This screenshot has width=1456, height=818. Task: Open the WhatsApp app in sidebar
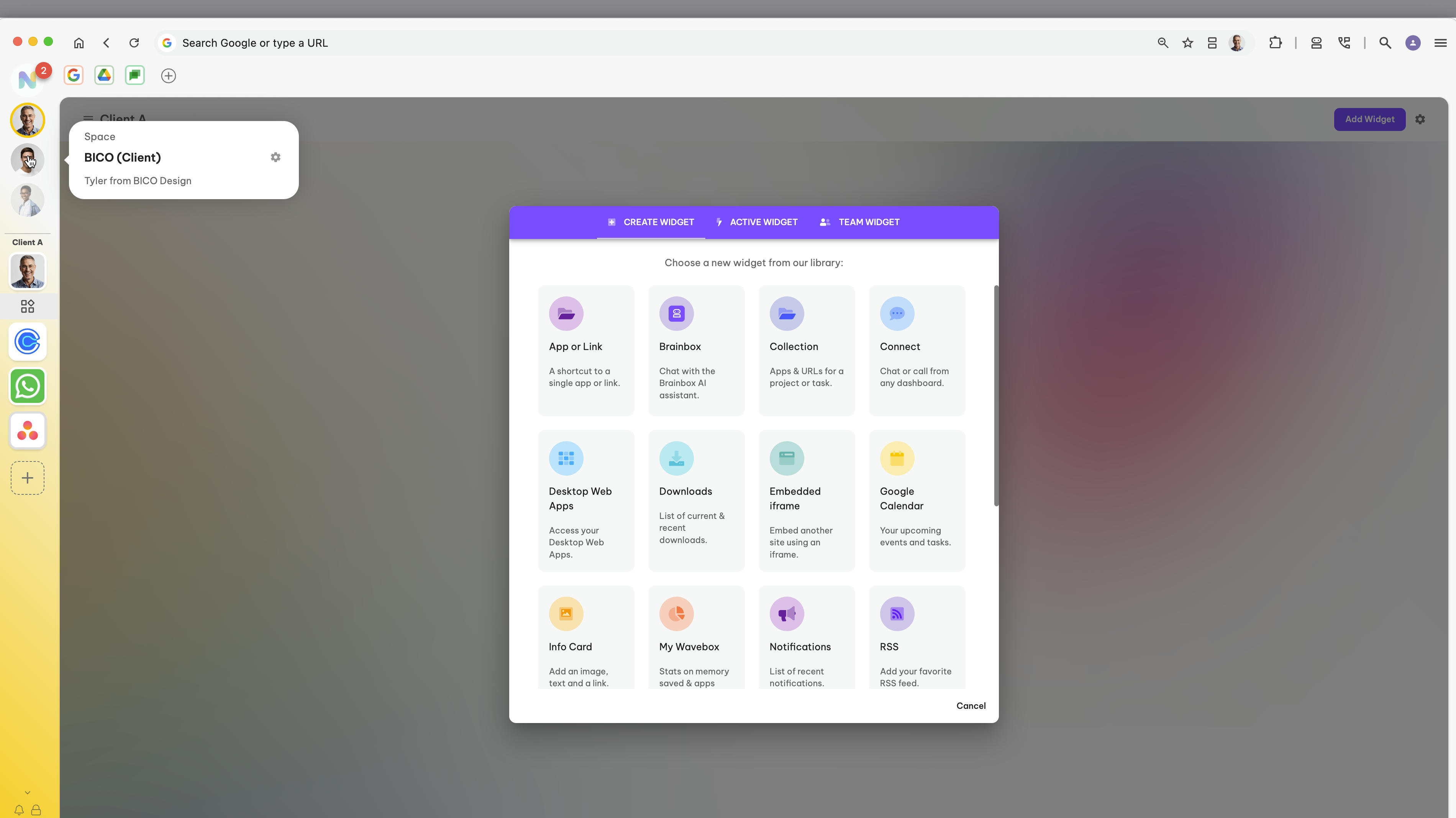[27, 386]
